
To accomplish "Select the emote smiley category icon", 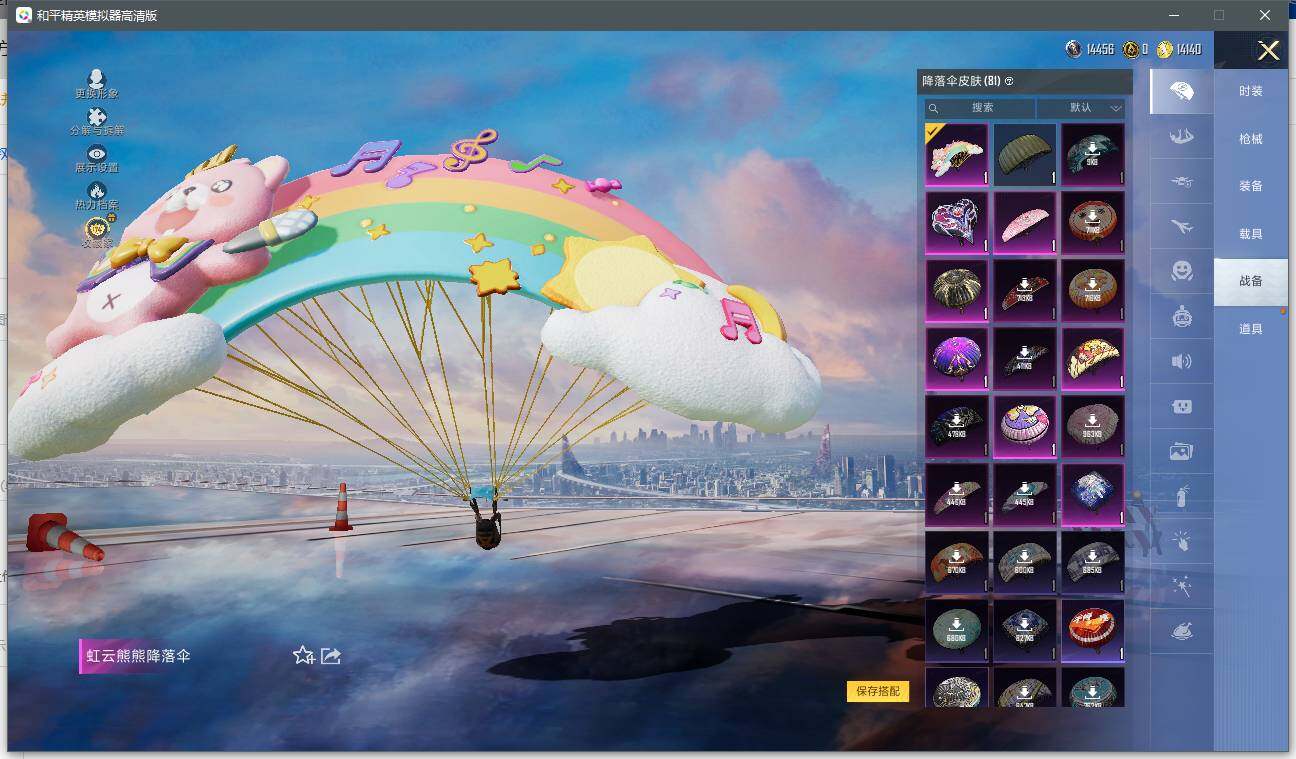I will coord(1181,271).
